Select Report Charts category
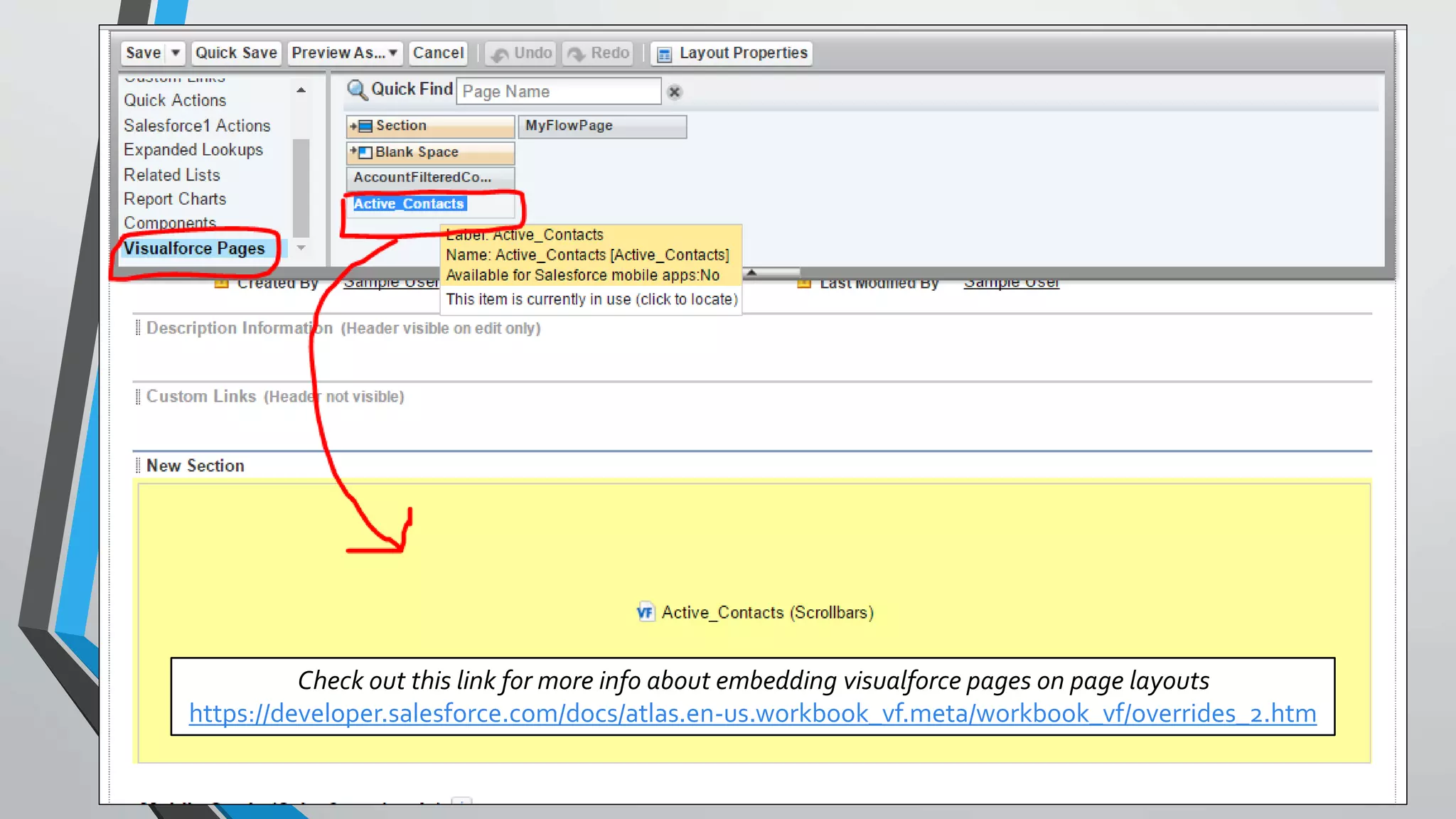 point(175,199)
